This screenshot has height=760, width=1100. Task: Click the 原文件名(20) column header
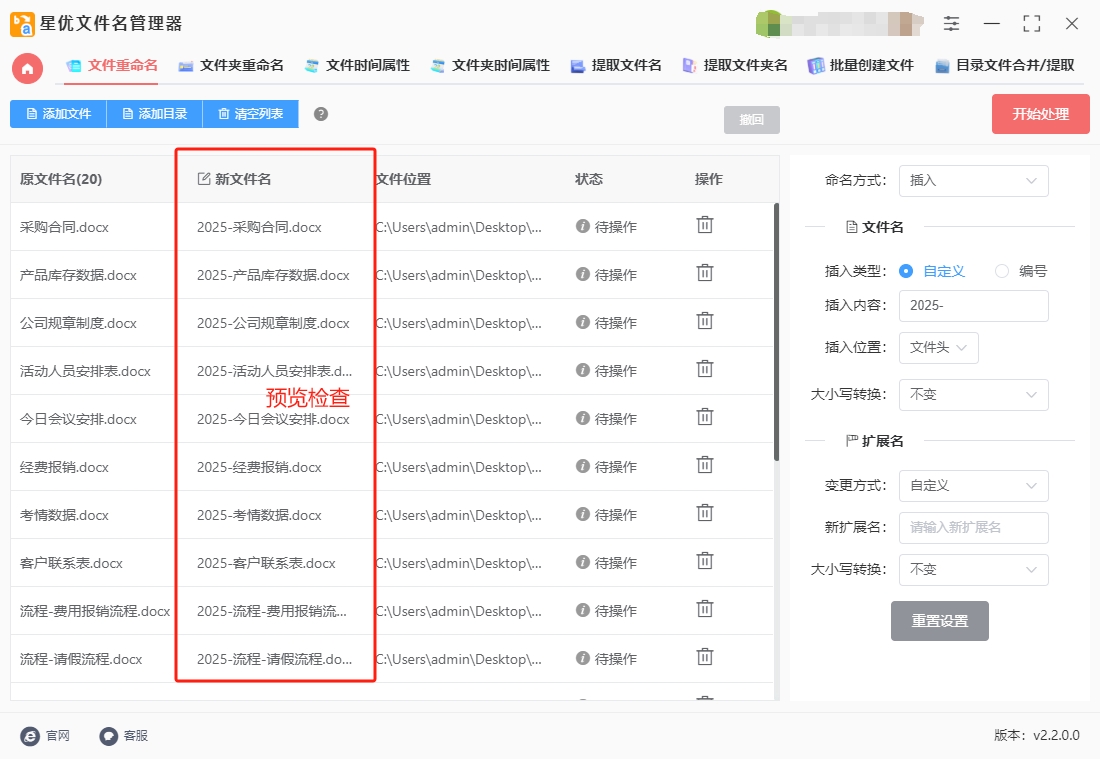pyautogui.click(x=61, y=179)
